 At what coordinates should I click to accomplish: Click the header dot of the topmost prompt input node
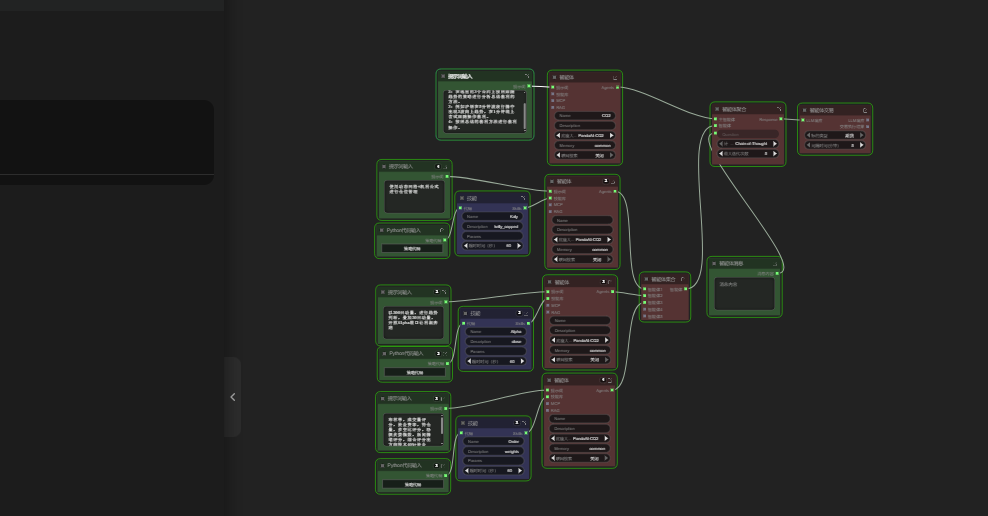[443, 76]
